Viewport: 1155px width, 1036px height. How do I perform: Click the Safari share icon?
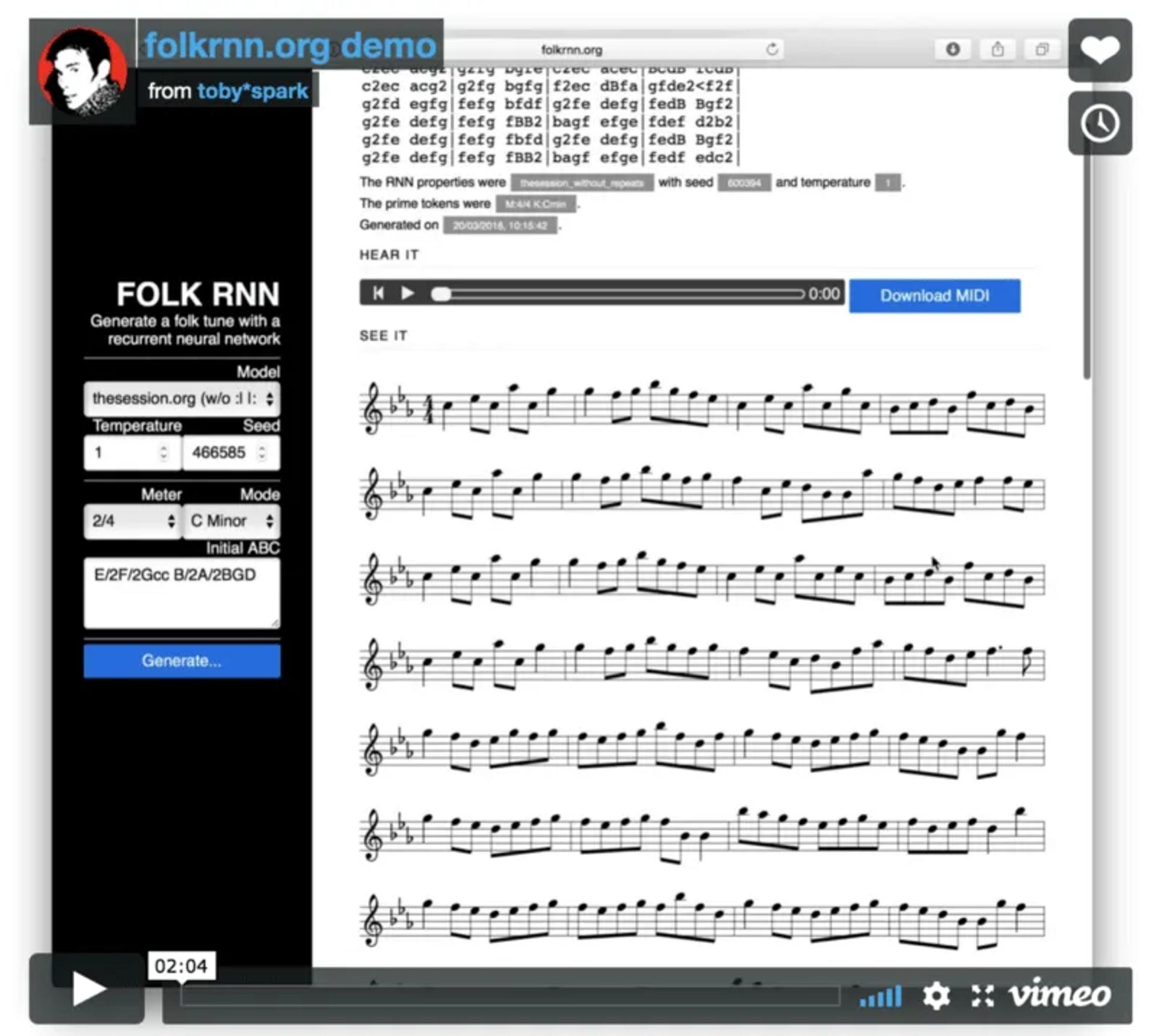pos(997,49)
